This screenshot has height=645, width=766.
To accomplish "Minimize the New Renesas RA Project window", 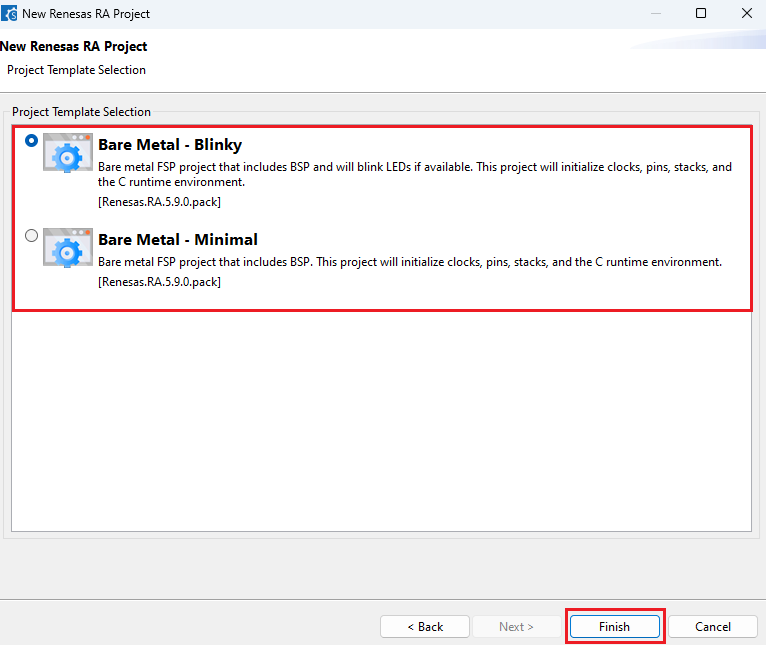I will point(655,14).
